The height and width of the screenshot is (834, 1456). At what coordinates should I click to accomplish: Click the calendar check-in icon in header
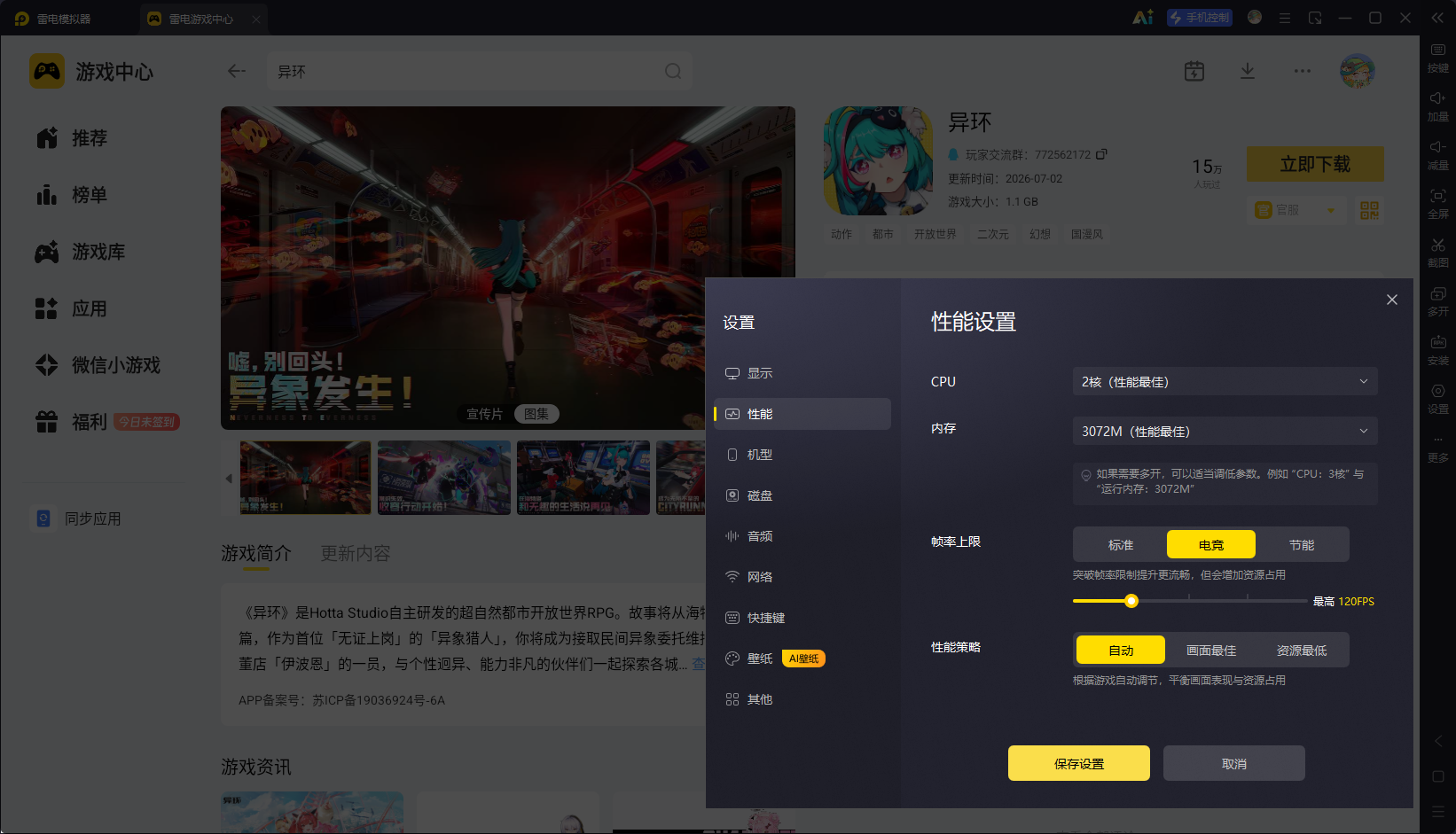(x=1194, y=71)
